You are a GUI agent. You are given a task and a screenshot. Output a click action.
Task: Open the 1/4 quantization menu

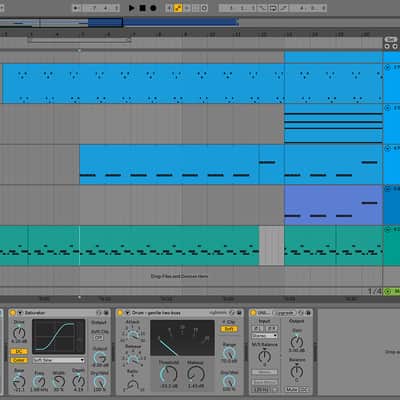click(x=375, y=292)
